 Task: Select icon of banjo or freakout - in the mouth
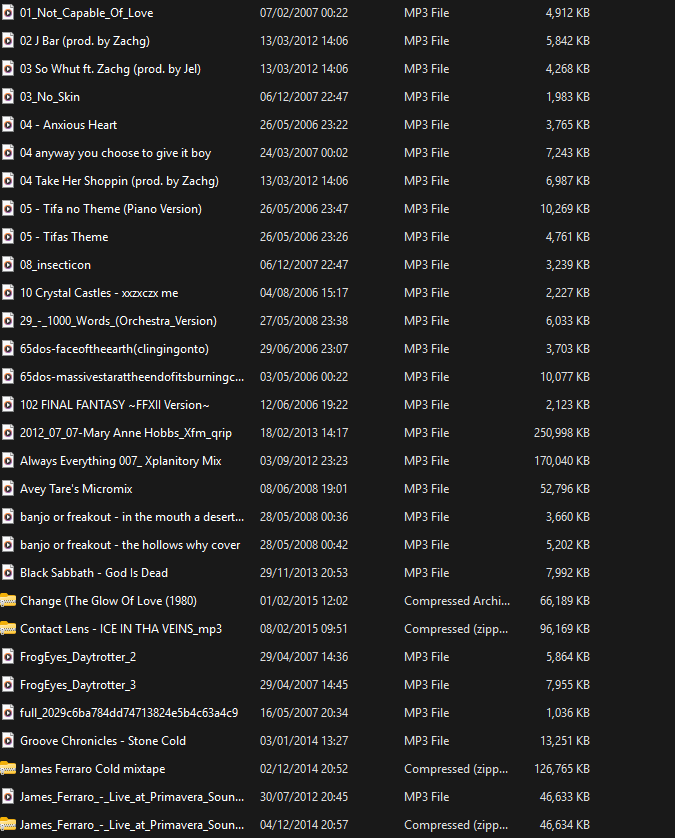click(x=8, y=517)
